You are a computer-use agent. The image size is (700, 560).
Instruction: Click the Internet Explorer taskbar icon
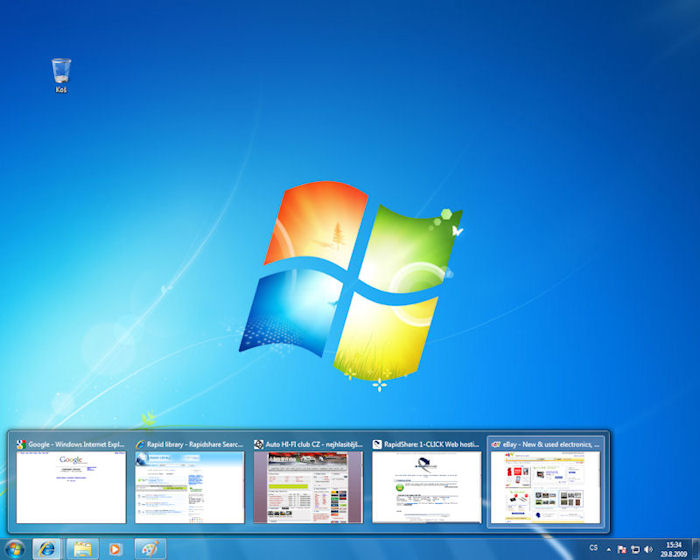48,549
